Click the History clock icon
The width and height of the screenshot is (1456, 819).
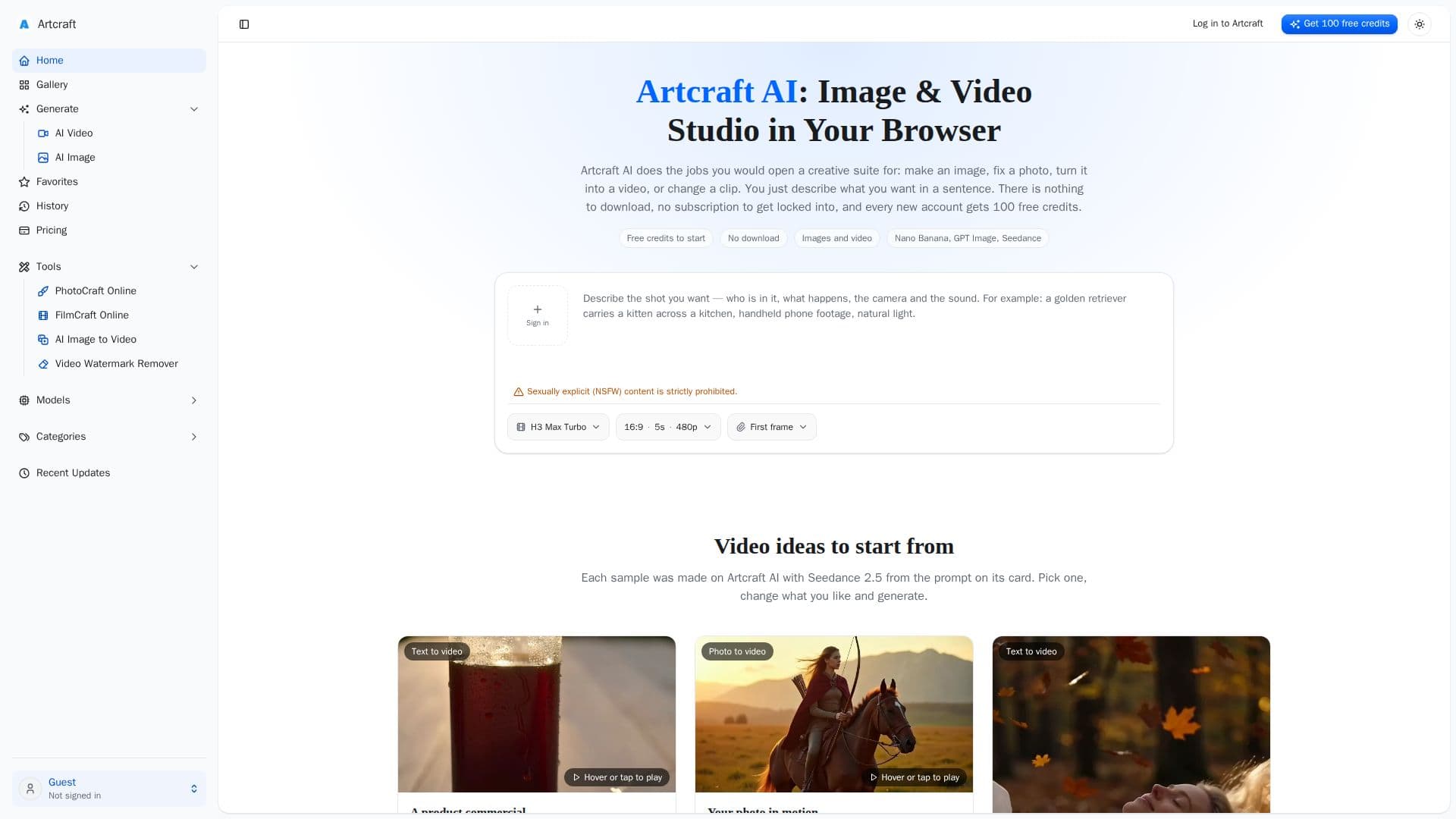24,206
